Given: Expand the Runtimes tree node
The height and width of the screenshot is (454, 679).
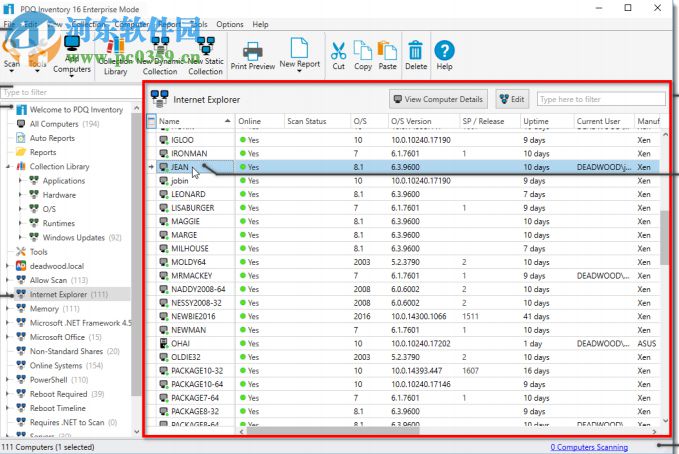Looking at the screenshot, I should [x=20, y=223].
